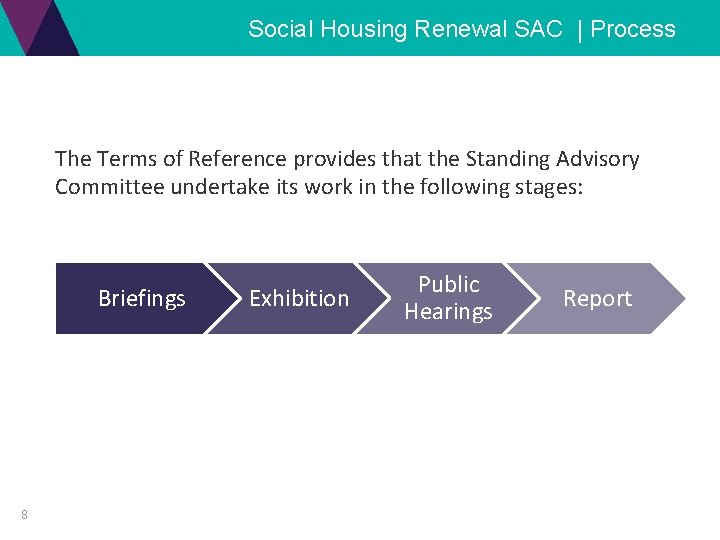Click the word "Committee" in body text
This screenshot has width=720, height=540.
(109, 187)
